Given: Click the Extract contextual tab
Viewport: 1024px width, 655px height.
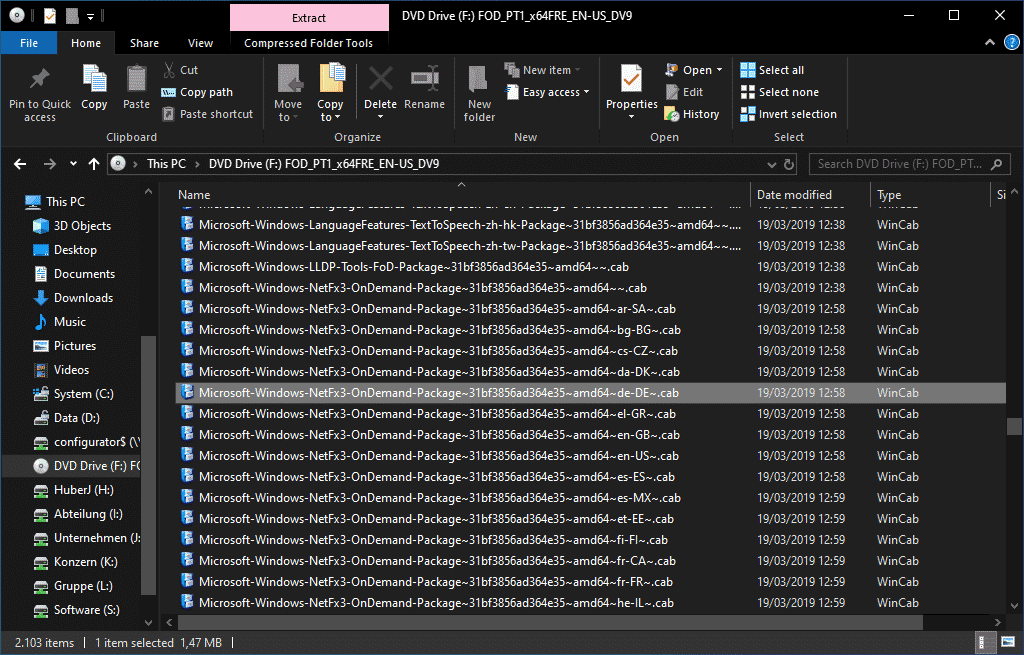Looking at the screenshot, I should tap(309, 18).
